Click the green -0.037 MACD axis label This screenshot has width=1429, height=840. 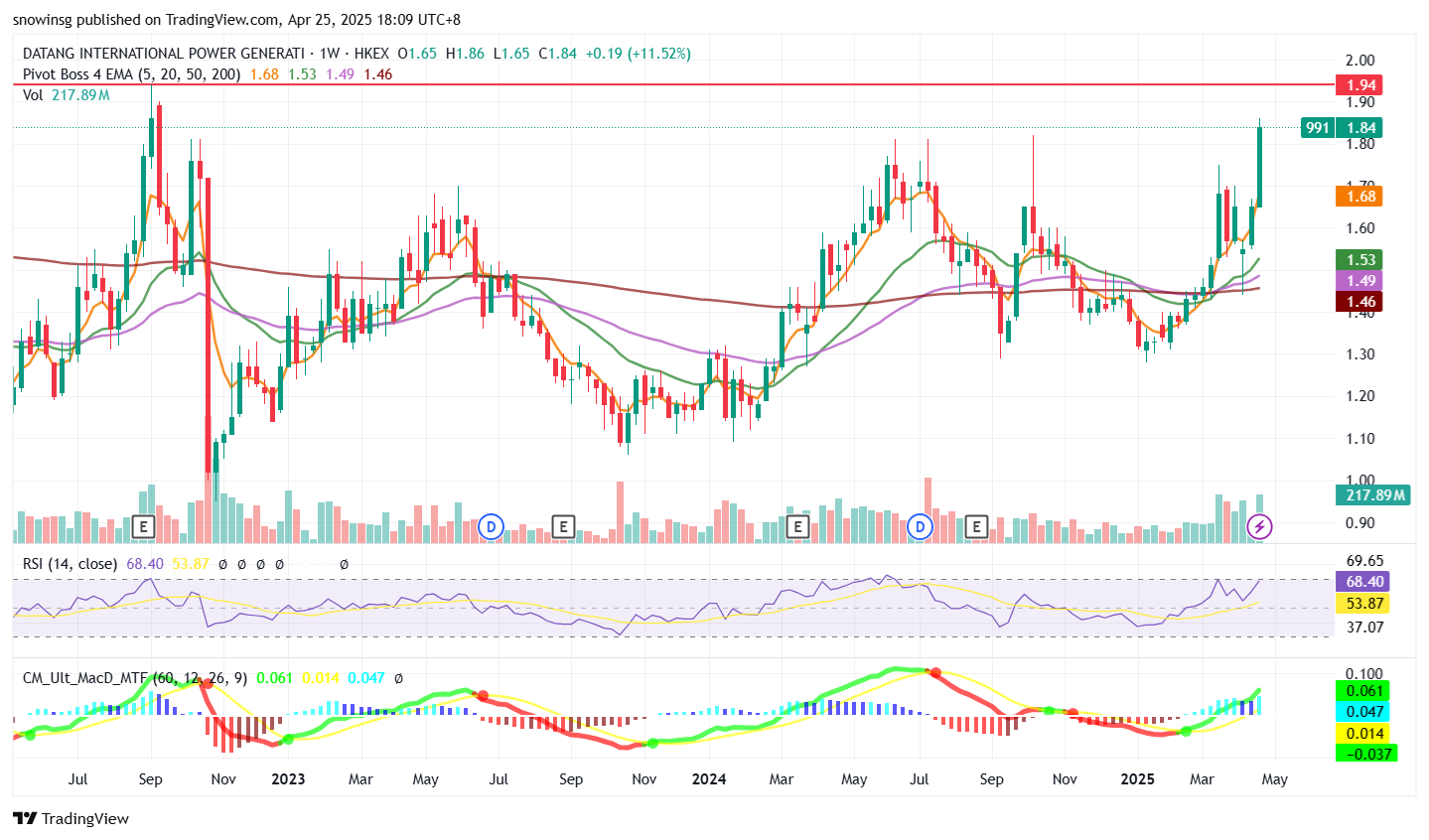coord(1366,754)
